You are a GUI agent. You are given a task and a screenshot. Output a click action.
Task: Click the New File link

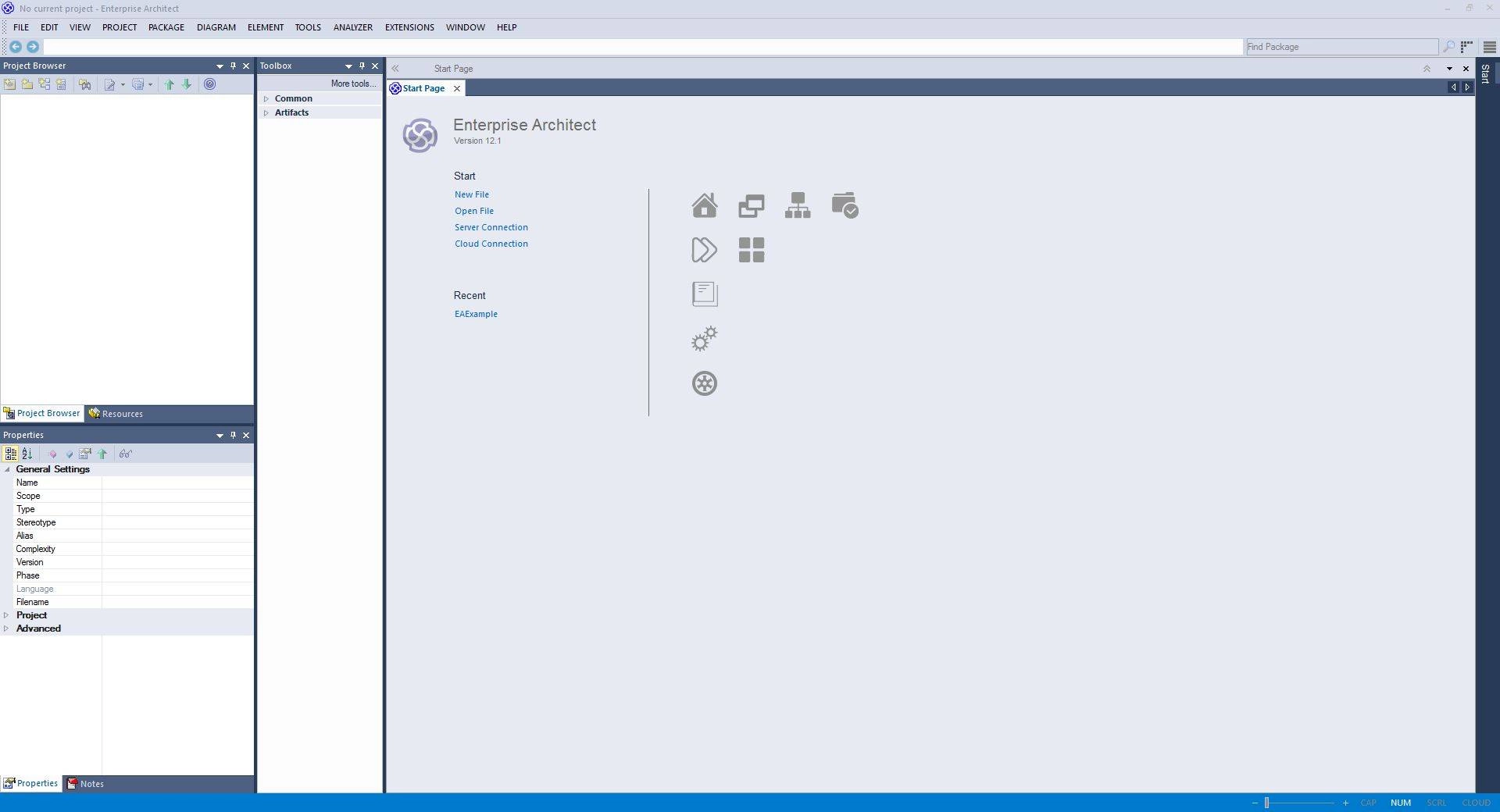[x=472, y=194]
